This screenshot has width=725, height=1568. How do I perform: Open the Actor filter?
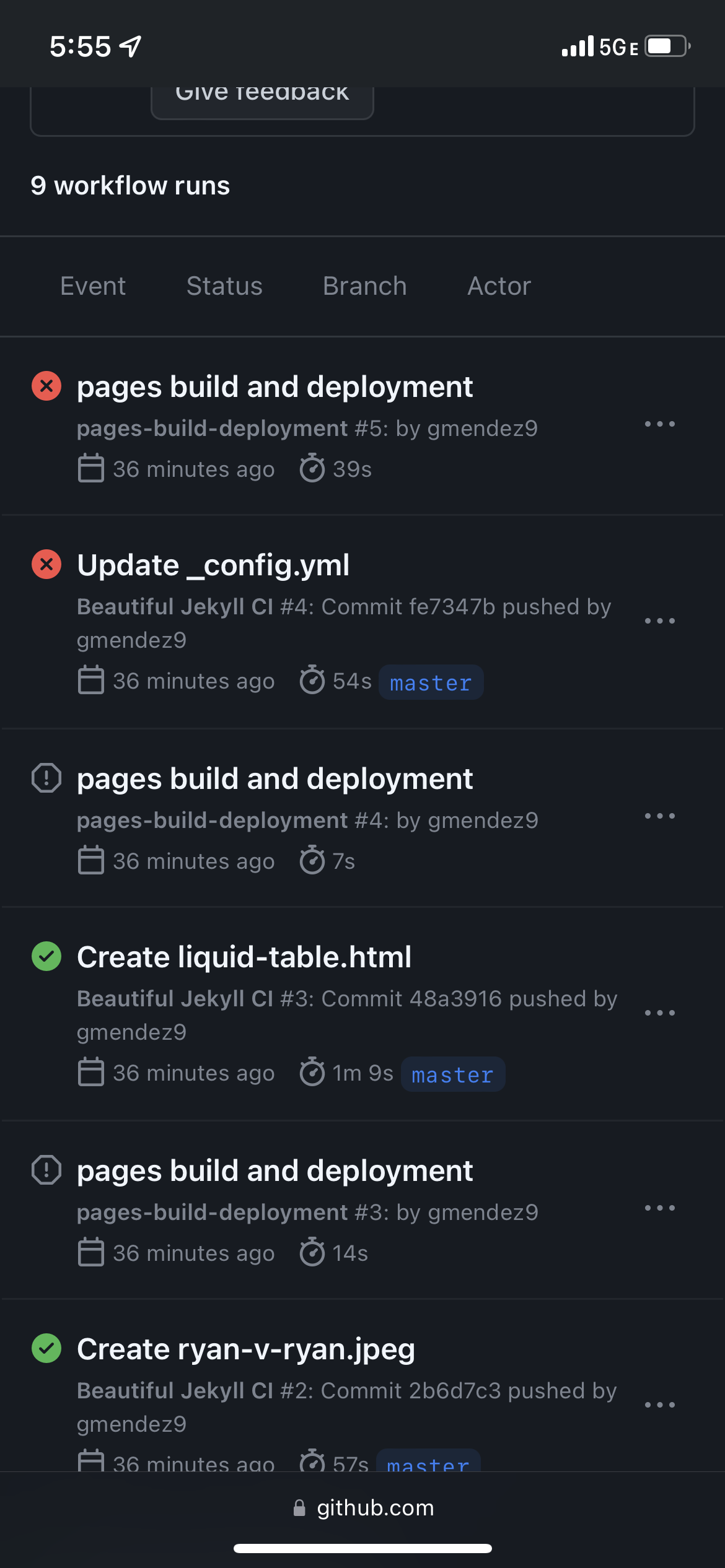(x=499, y=285)
